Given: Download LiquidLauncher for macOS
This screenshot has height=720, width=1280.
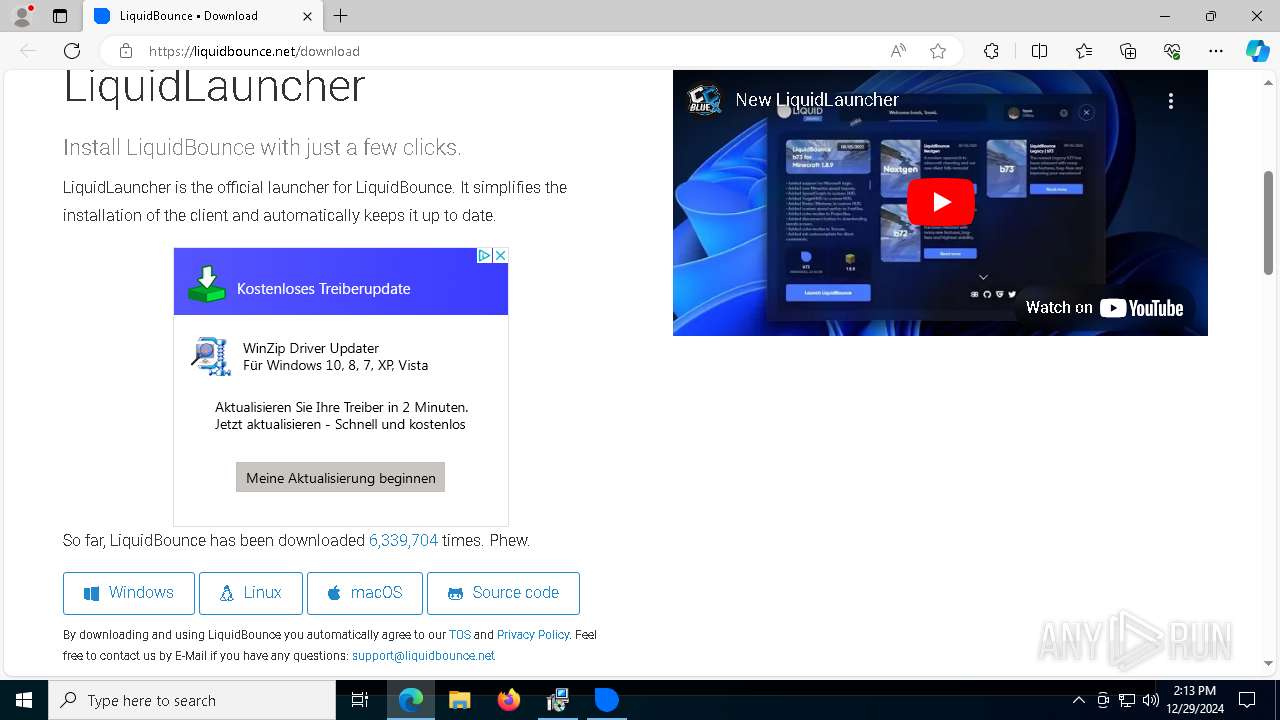Looking at the screenshot, I should [x=365, y=593].
